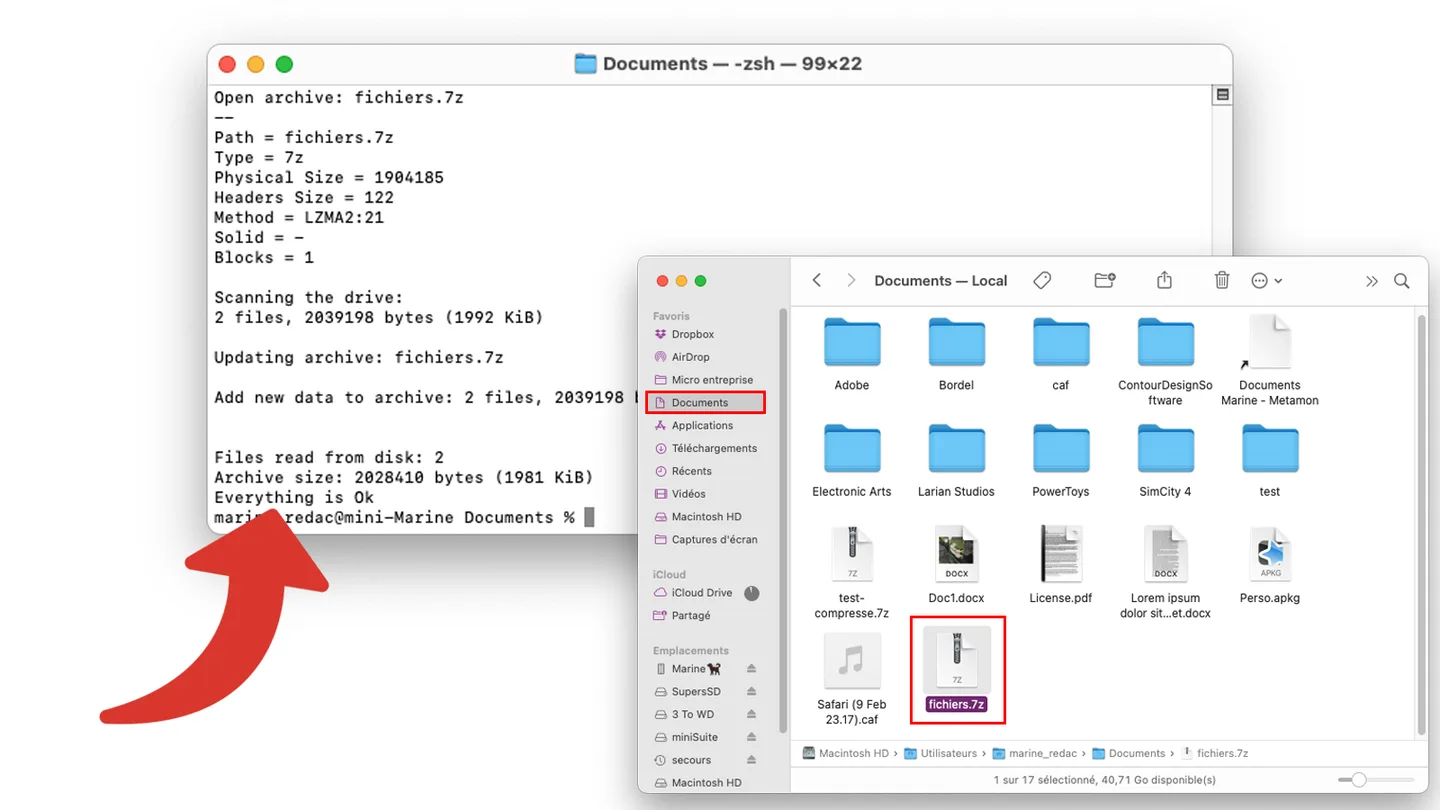Select the Doc1.docx document
Image resolution: width=1440 pixels, height=810 pixels.
click(956, 565)
